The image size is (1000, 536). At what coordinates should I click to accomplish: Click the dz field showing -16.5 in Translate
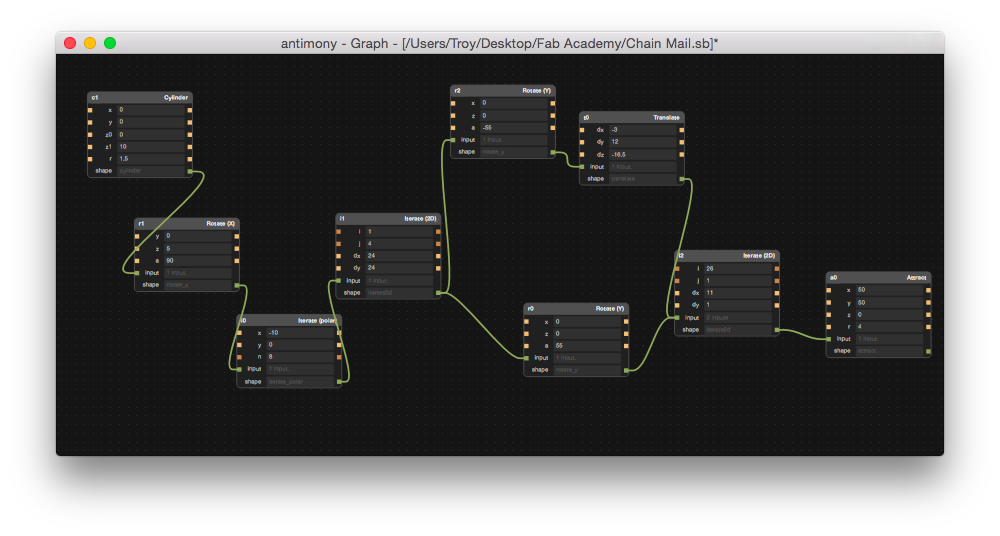tap(643, 154)
